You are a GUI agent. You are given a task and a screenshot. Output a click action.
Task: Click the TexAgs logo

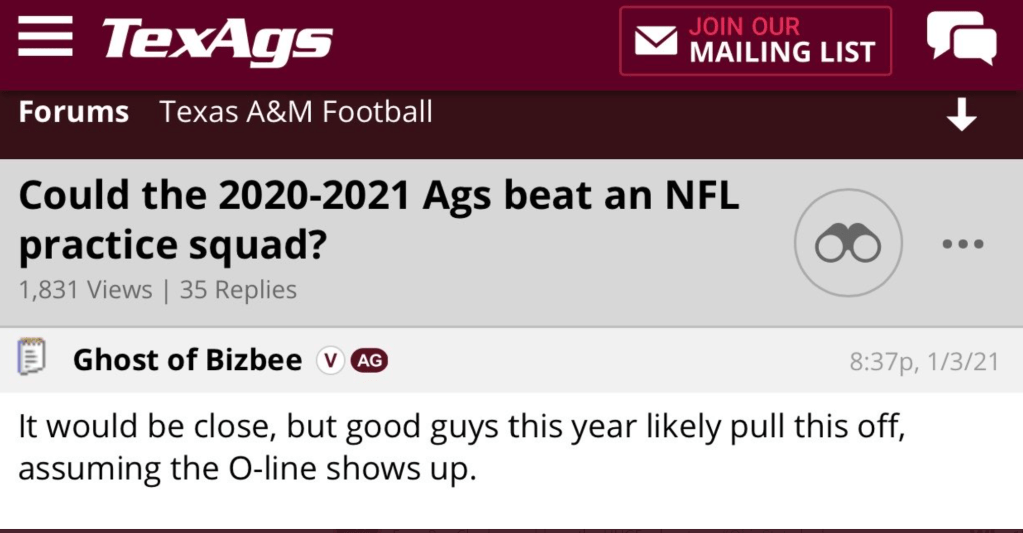pos(217,41)
